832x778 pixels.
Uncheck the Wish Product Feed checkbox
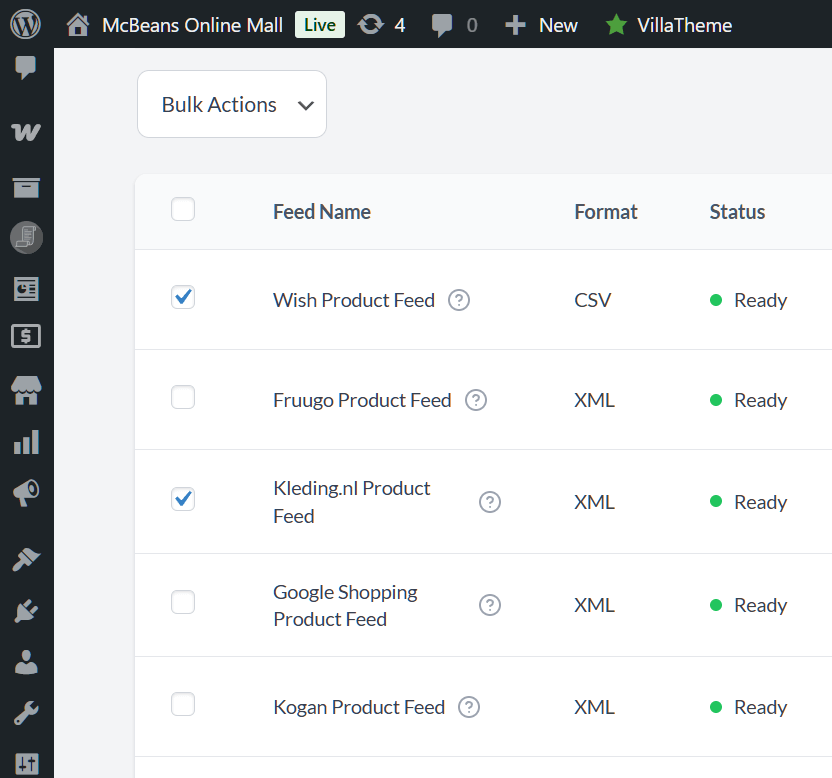click(x=183, y=297)
